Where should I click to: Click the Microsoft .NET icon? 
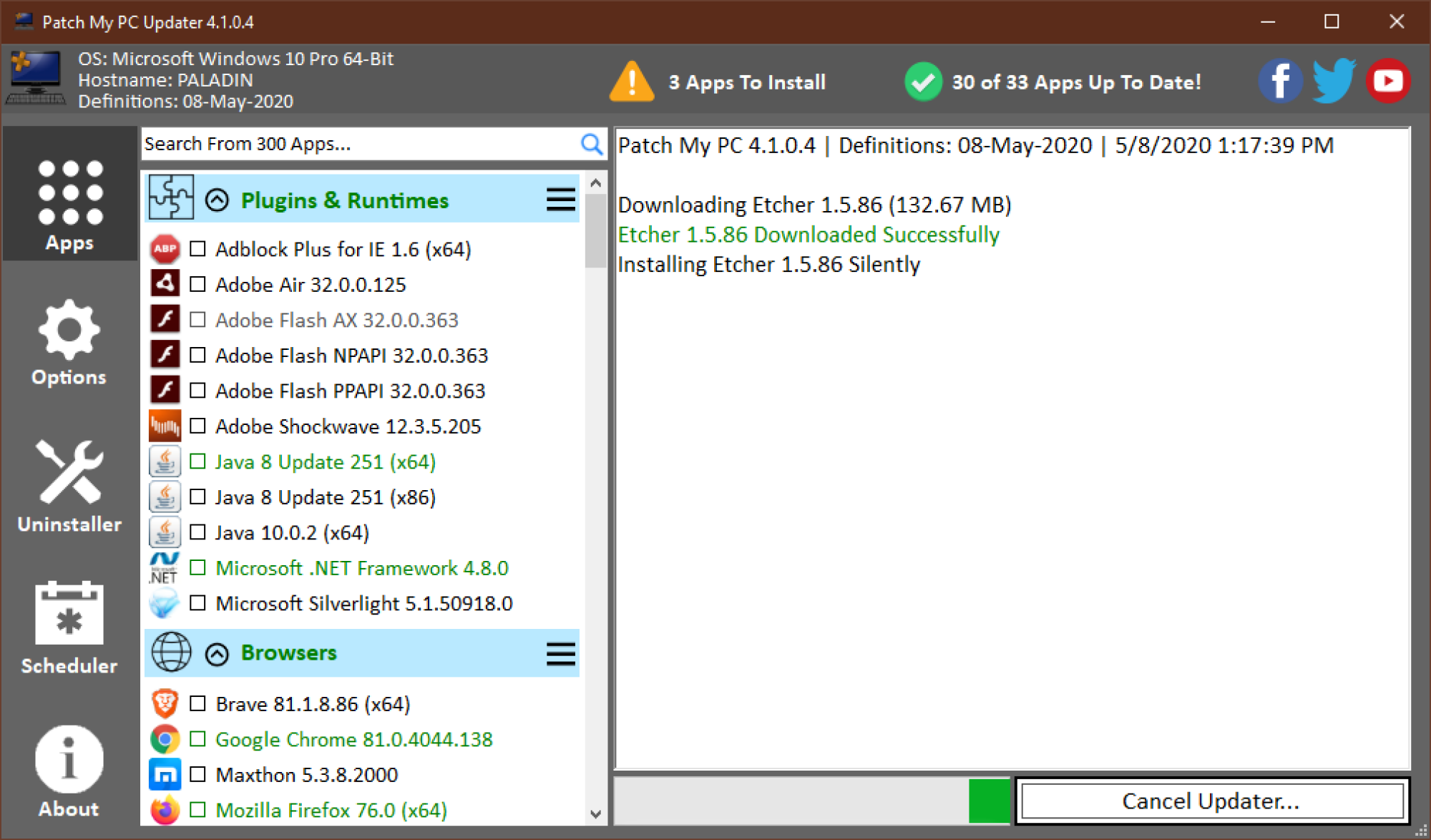pyautogui.click(x=165, y=567)
